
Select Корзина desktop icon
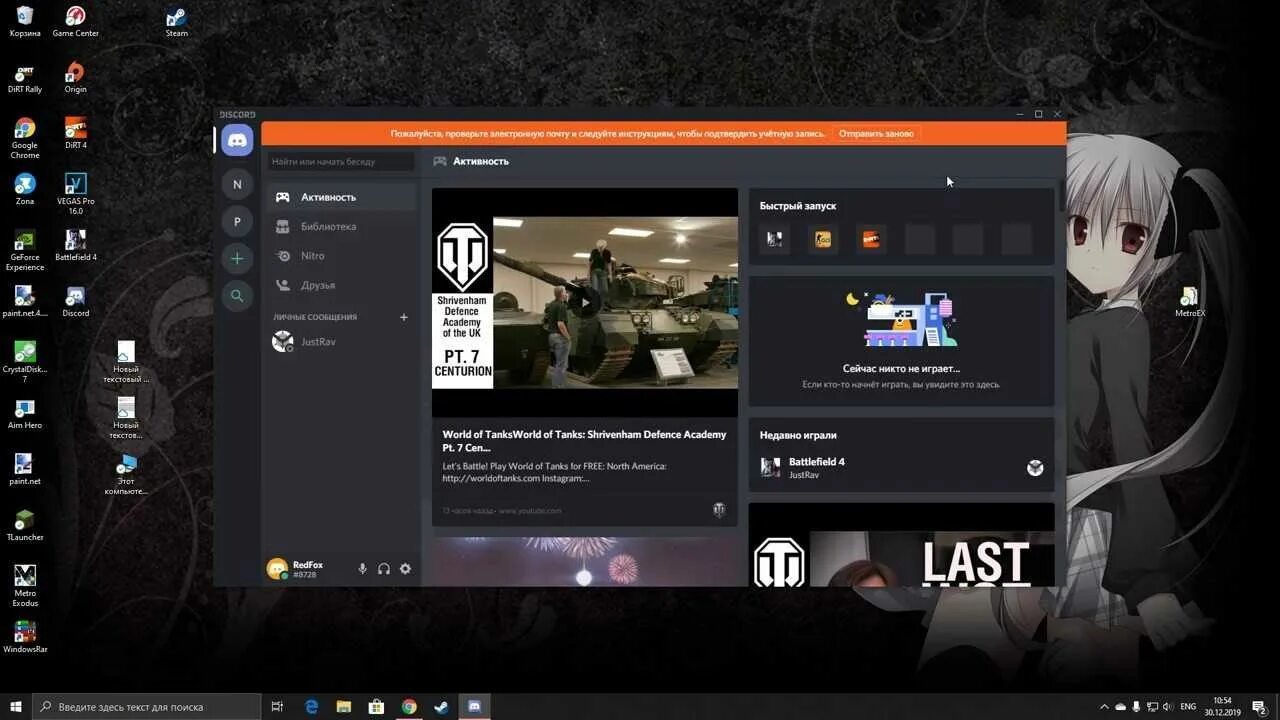coord(25,21)
